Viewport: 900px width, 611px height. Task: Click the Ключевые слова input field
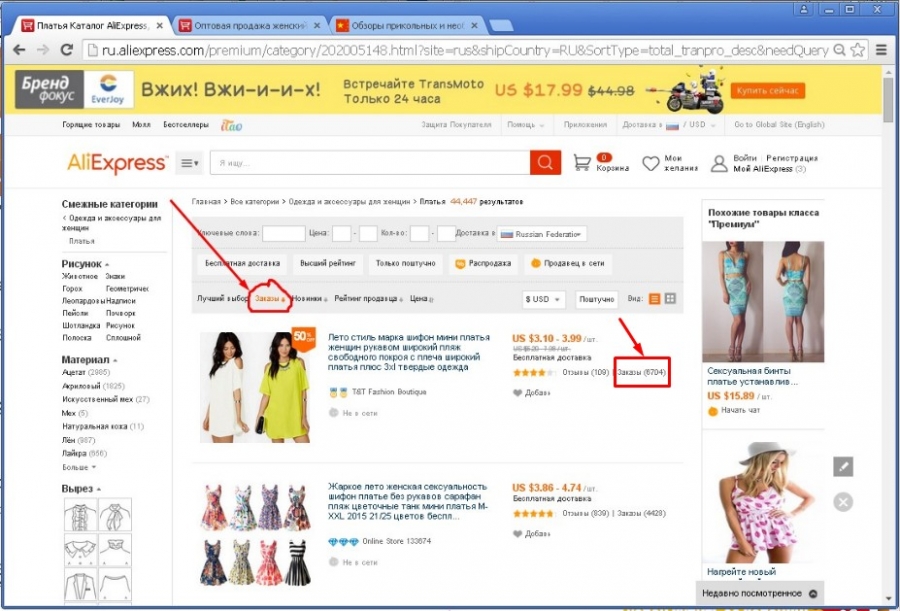click(284, 234)
